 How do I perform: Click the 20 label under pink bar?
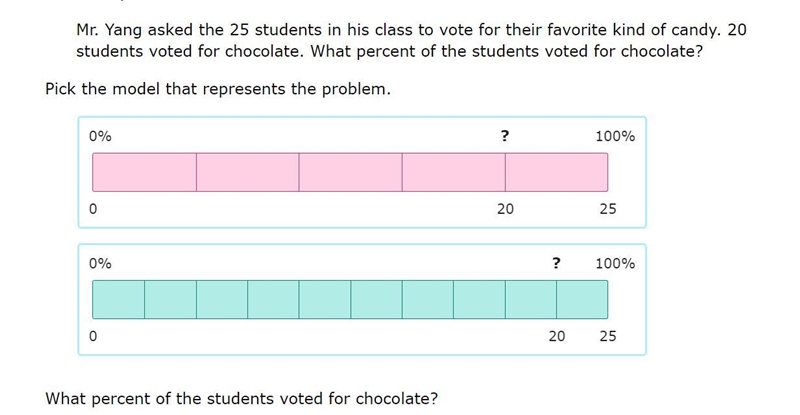click(x=505, y=209)
